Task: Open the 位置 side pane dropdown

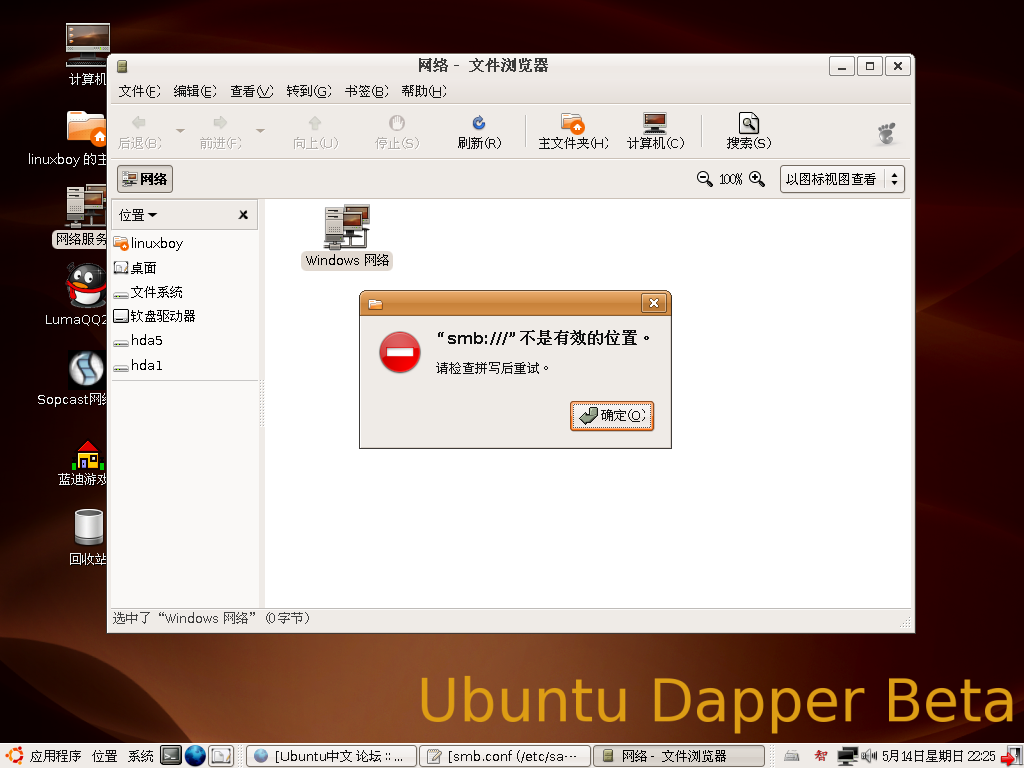Action: pos(138,215)
